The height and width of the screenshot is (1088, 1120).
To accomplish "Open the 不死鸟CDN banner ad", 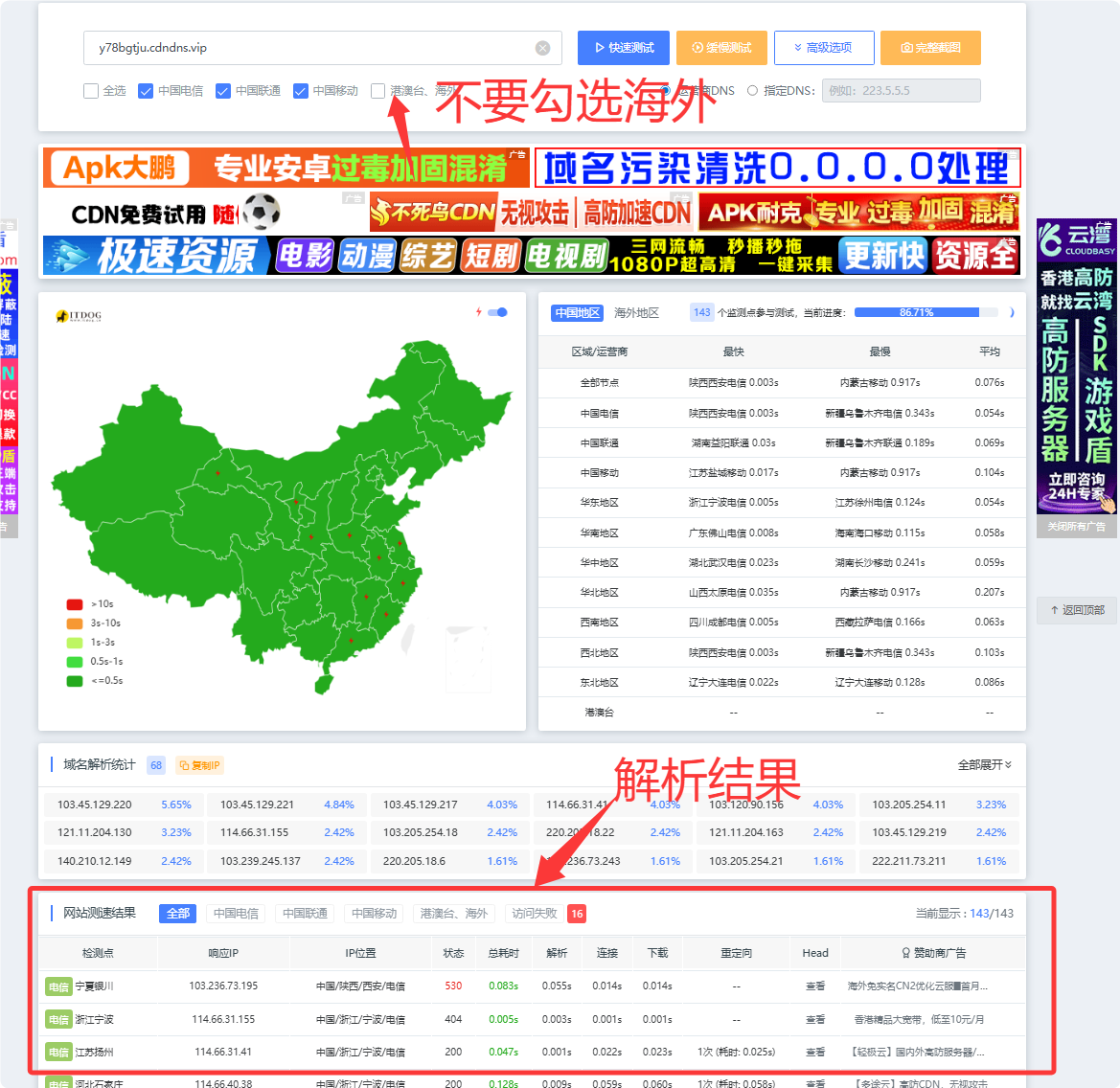I will (532, 212).
